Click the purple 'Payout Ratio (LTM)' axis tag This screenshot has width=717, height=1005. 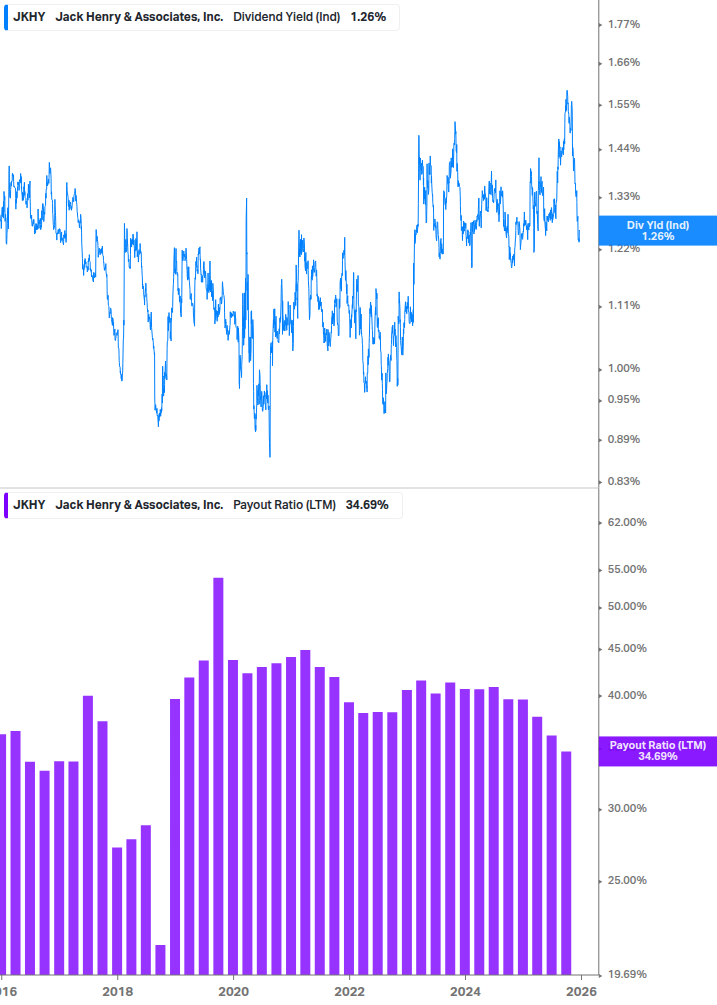point(657,750)
